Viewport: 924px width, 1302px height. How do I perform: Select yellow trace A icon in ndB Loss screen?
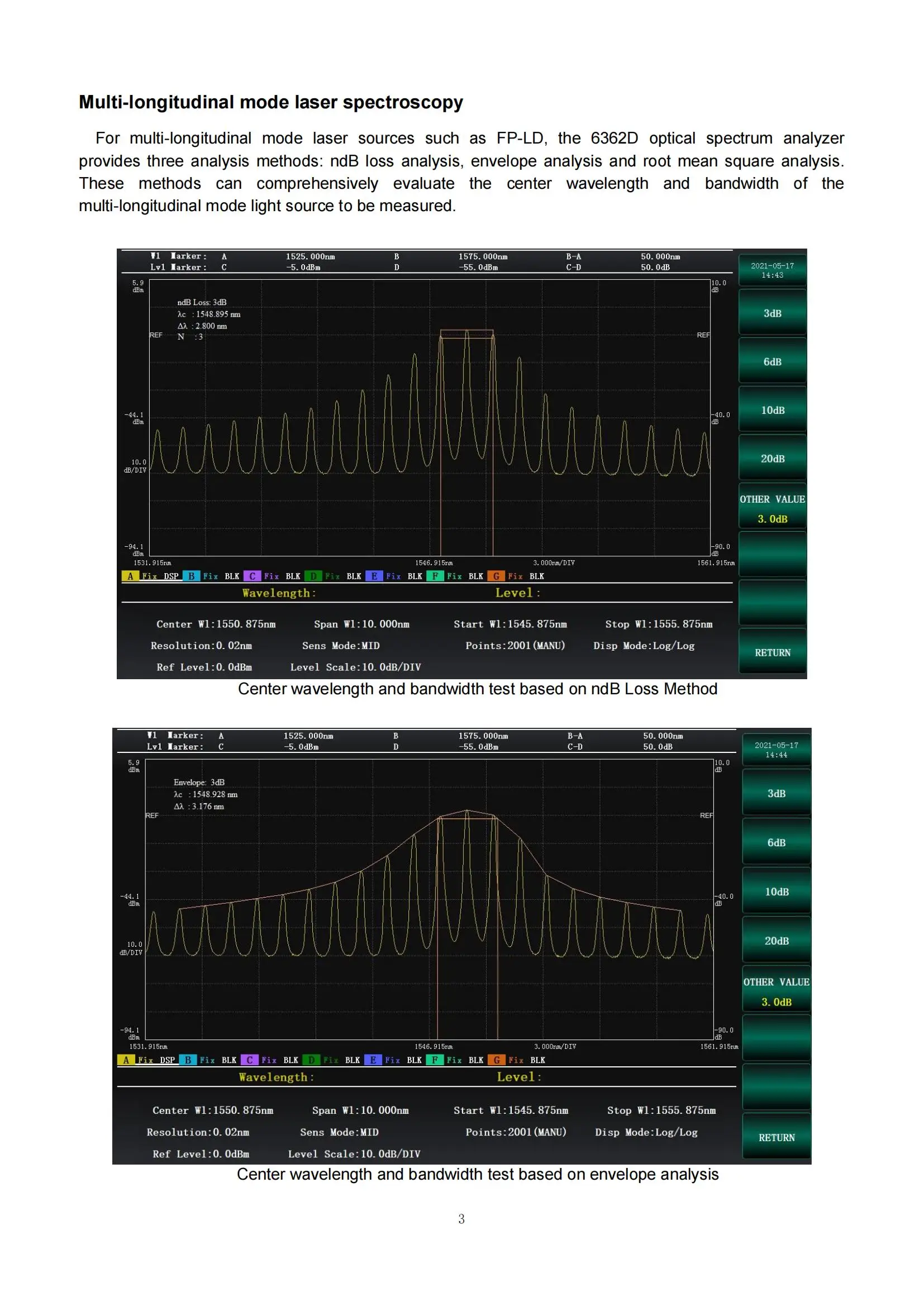130,576
